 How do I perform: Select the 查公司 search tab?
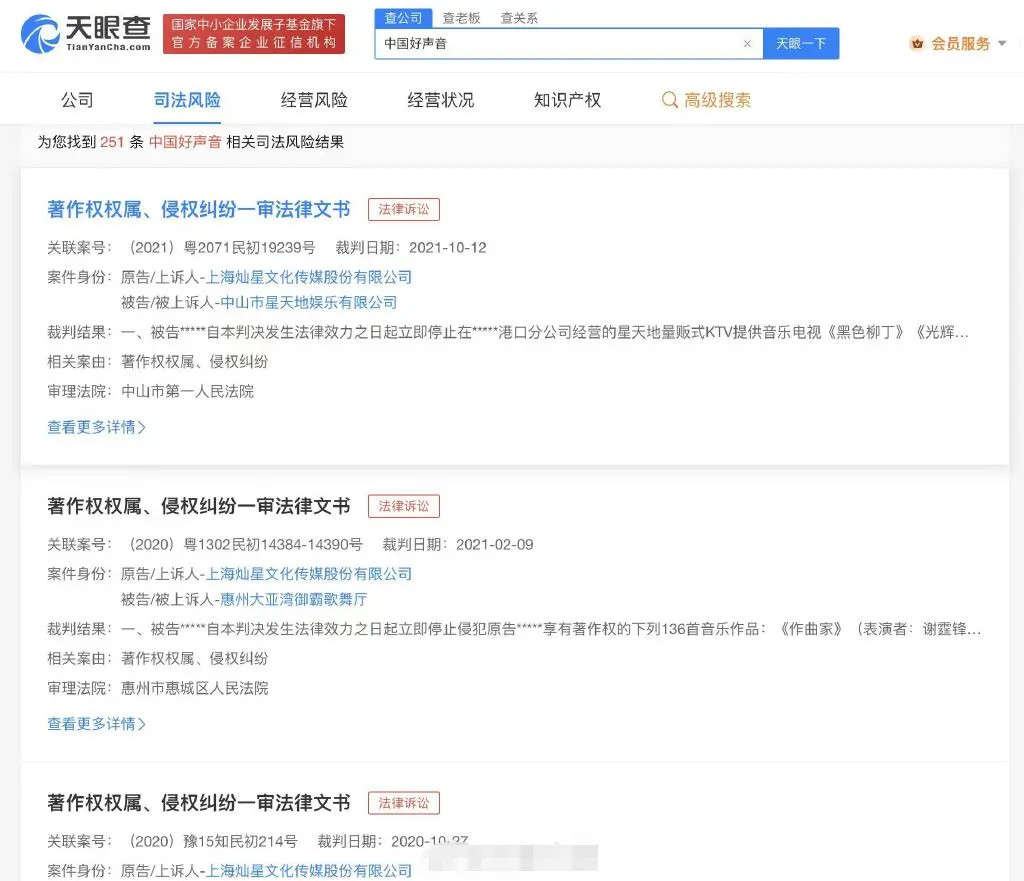[403, 18]
